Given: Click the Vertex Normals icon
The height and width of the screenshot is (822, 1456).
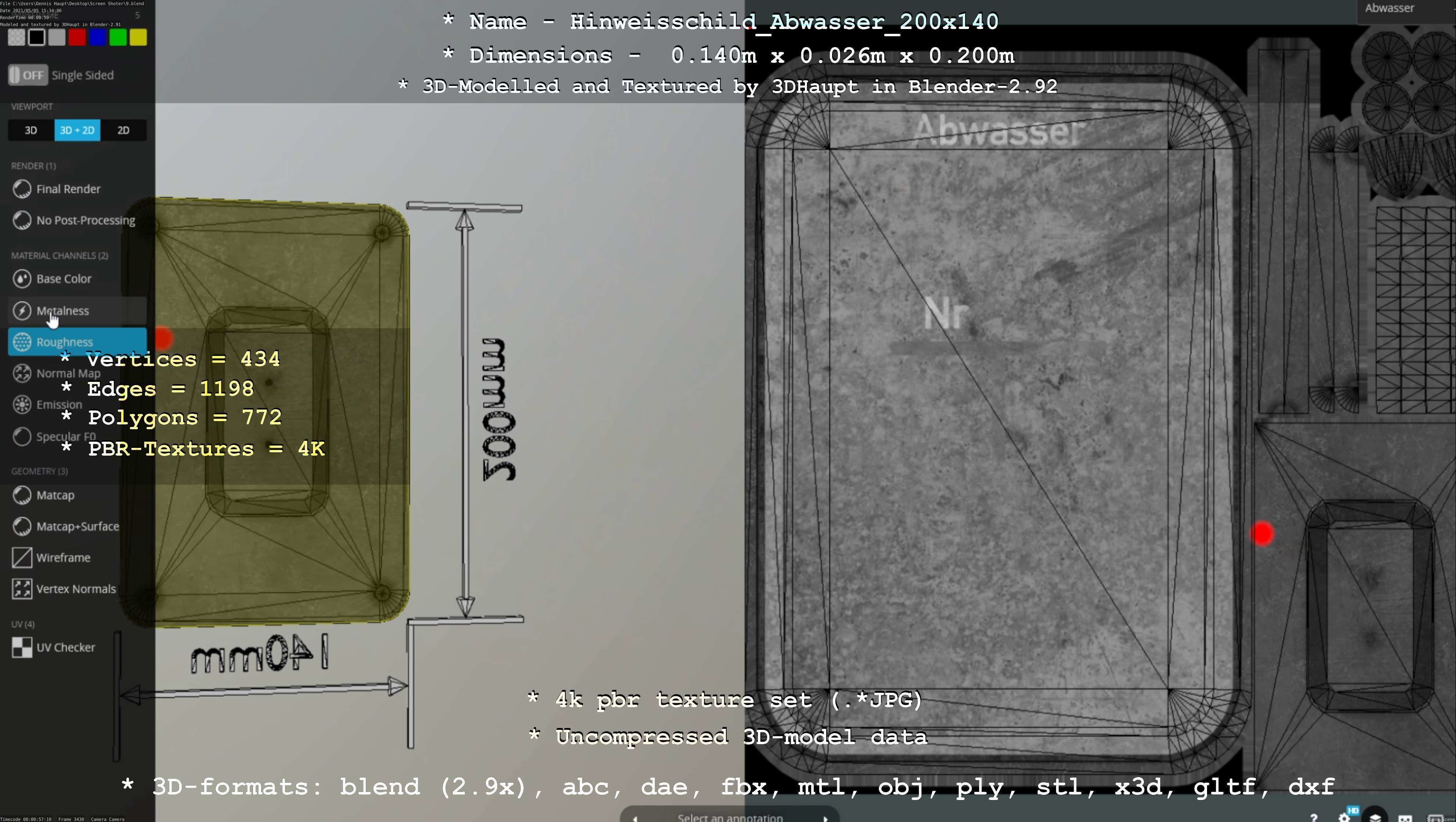Looking at the screenshot, I should pyautogui.click(x=22, y=589).
